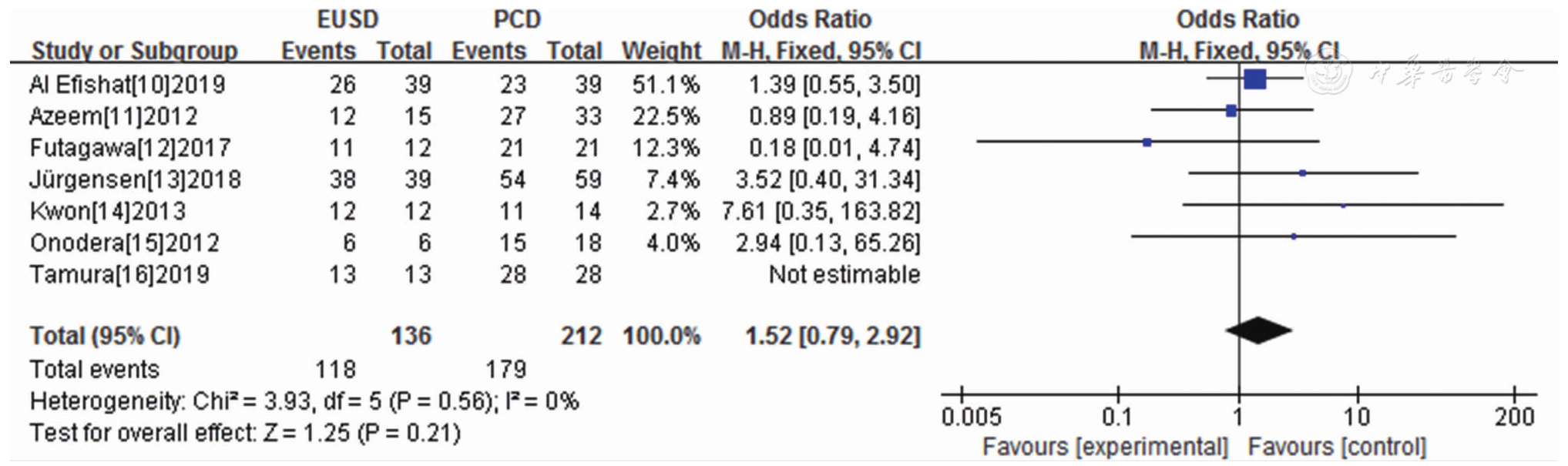Select the Al Efishat[10]2019 study row label
Image resolution: width=1568 pixels, height=466 pixels.
[x=127, y=84]
